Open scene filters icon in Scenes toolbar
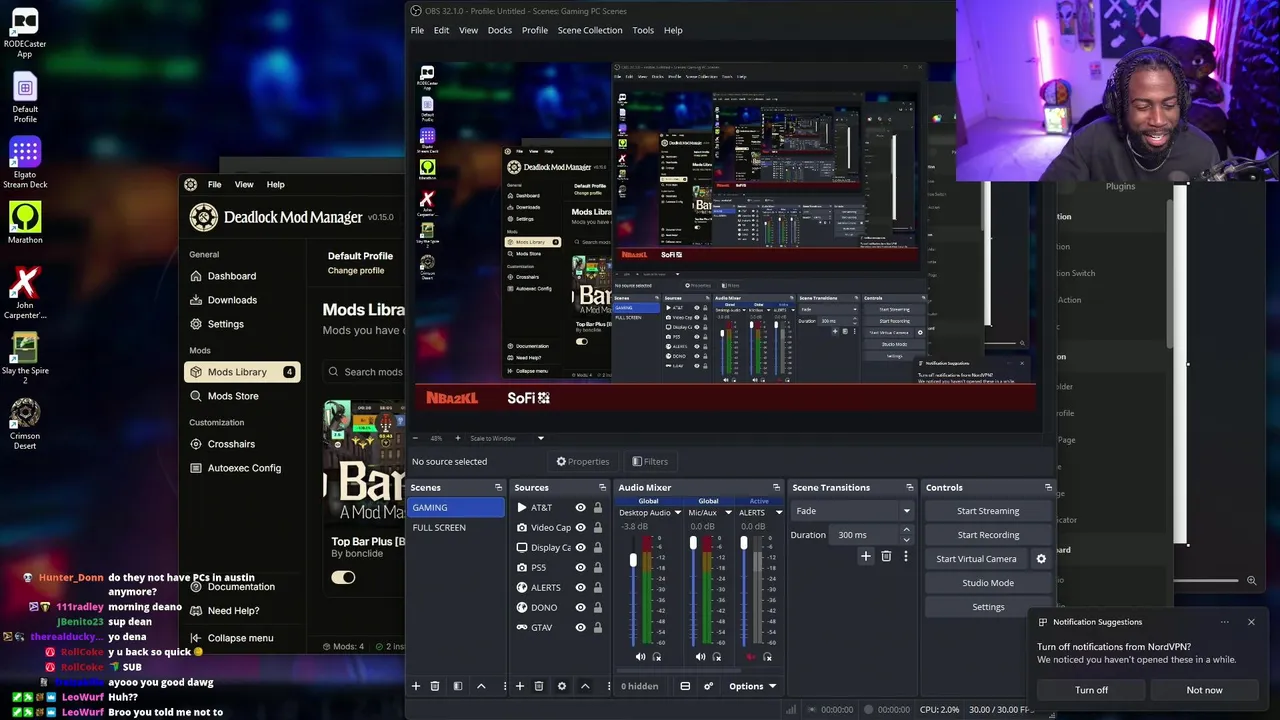Screen dimensions: 1280x720 [x=458, y=686]
